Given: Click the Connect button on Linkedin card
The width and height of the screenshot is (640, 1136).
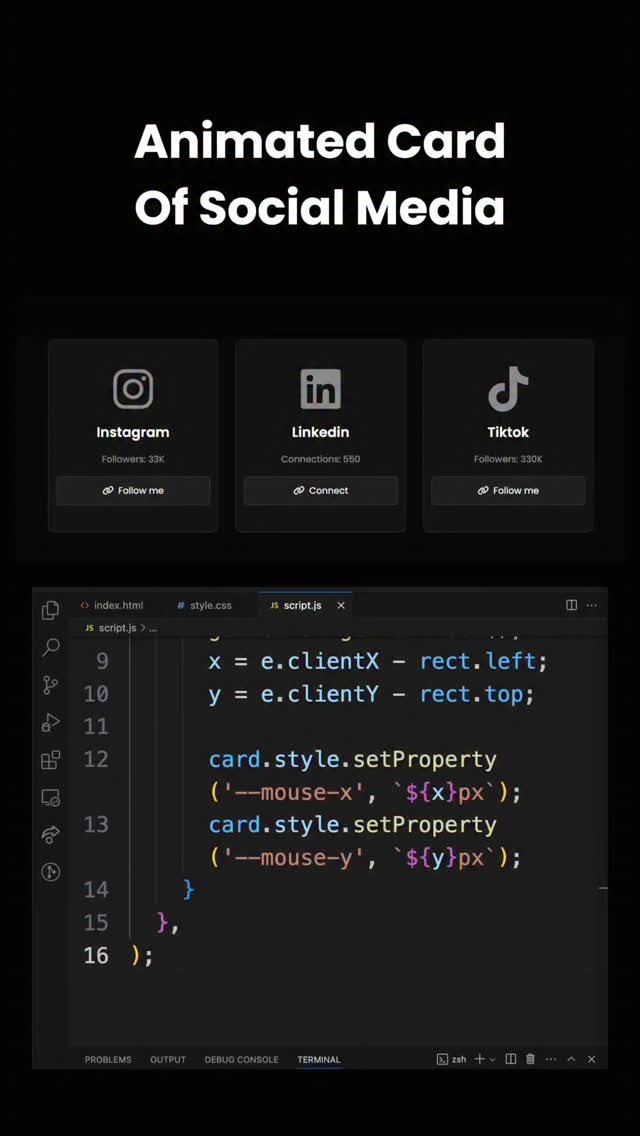Looking at the screenshot, I should pyautogui.click(x=320, y=490).
